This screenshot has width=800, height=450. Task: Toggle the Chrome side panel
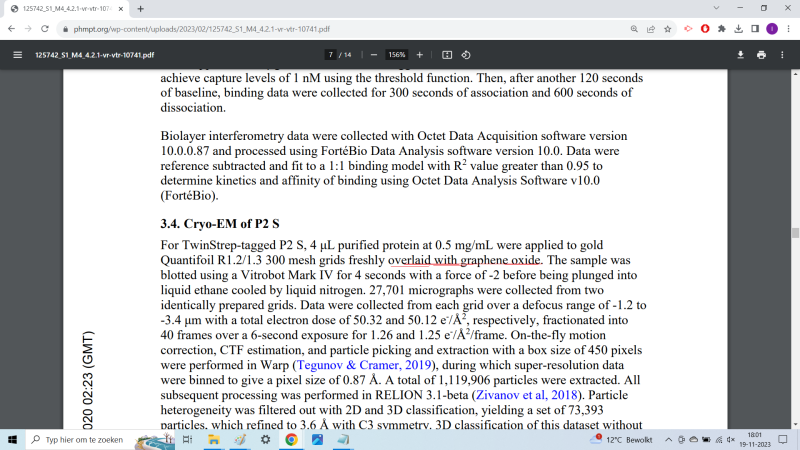[755, 29]
